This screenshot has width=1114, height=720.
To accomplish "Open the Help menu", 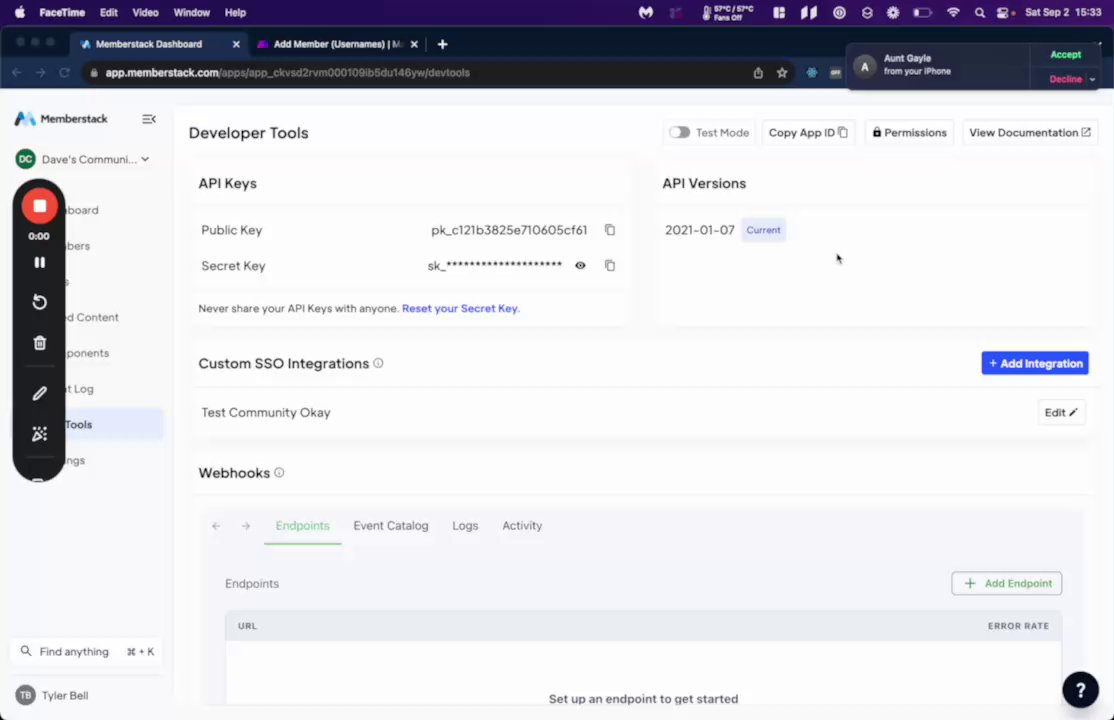I will point(235,13).
